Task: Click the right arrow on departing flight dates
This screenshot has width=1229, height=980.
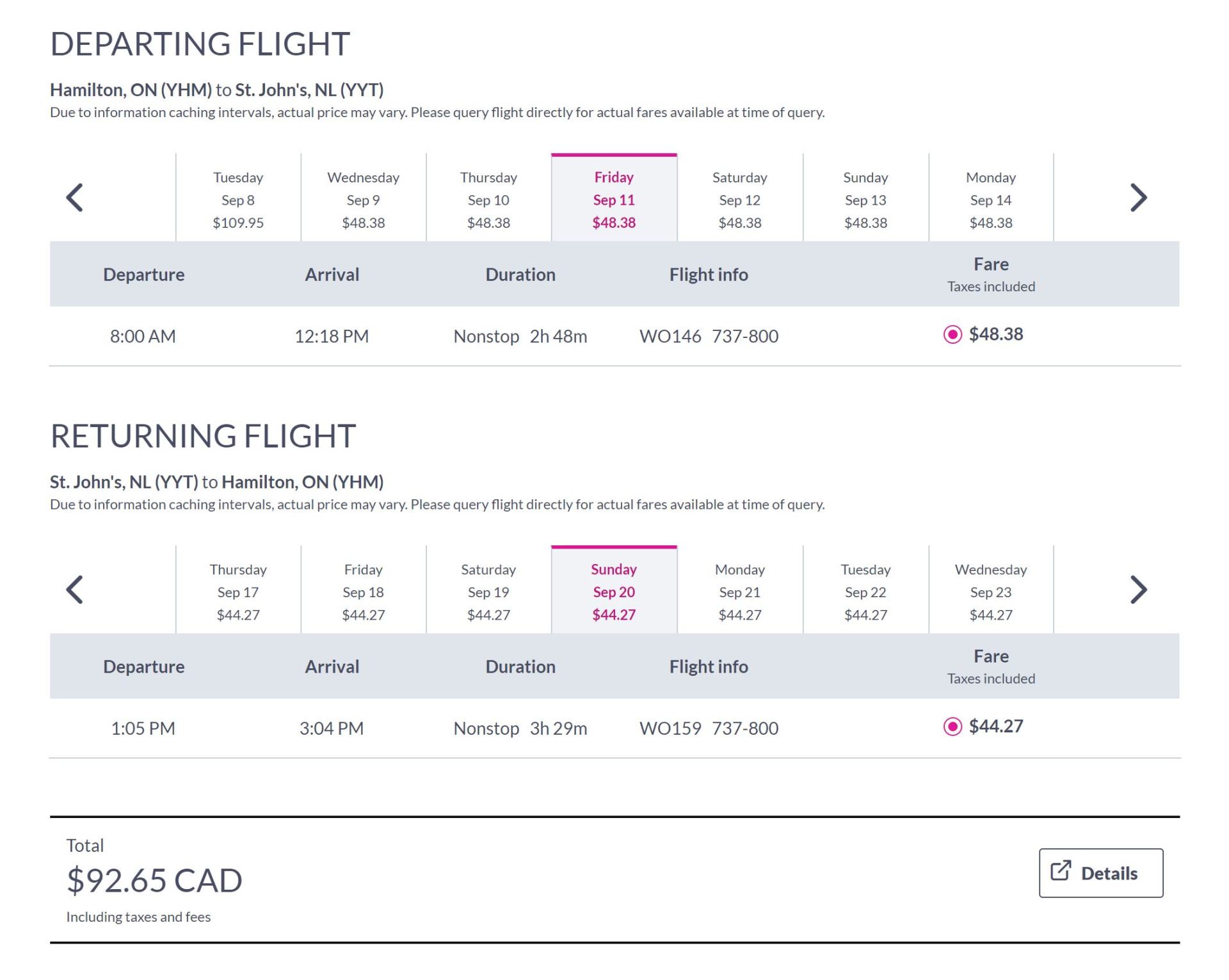Action: (x=1139, y=197)
